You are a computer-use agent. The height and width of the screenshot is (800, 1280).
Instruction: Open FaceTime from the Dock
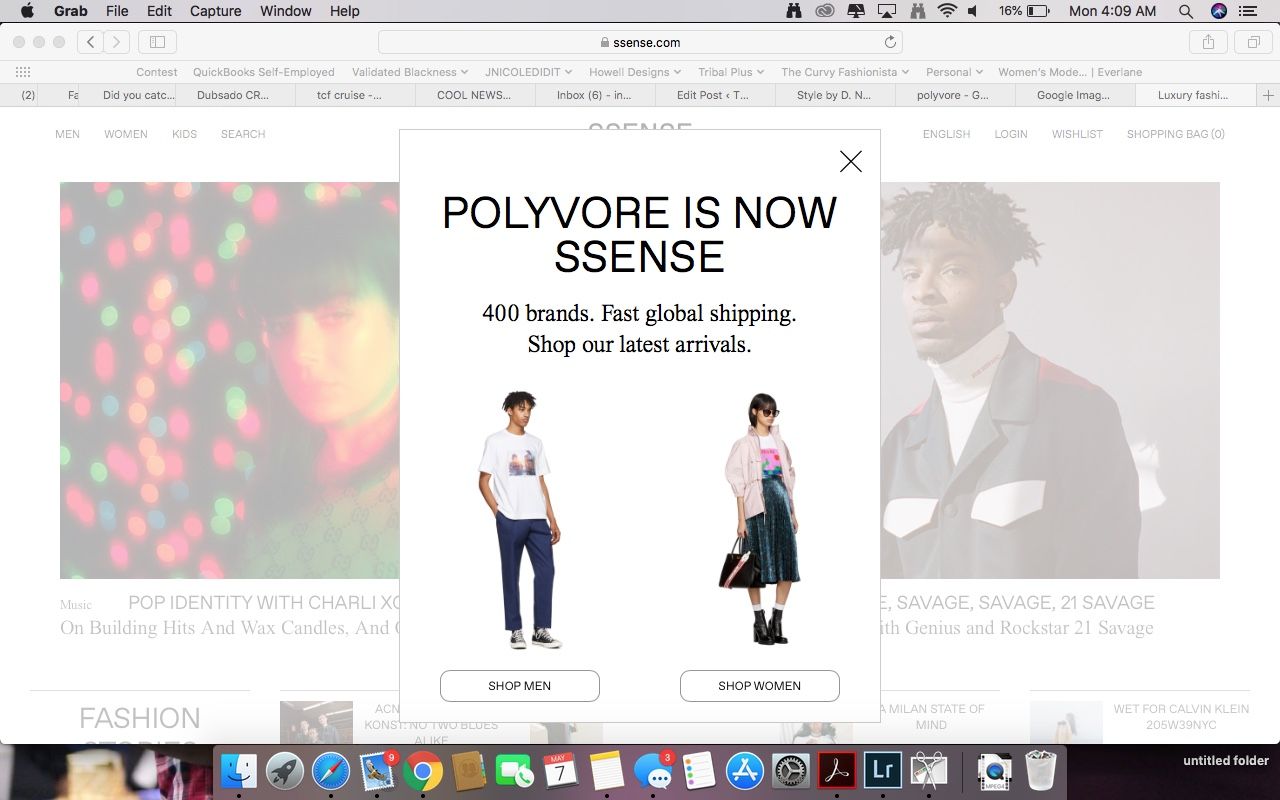click(x=515, y=771)
